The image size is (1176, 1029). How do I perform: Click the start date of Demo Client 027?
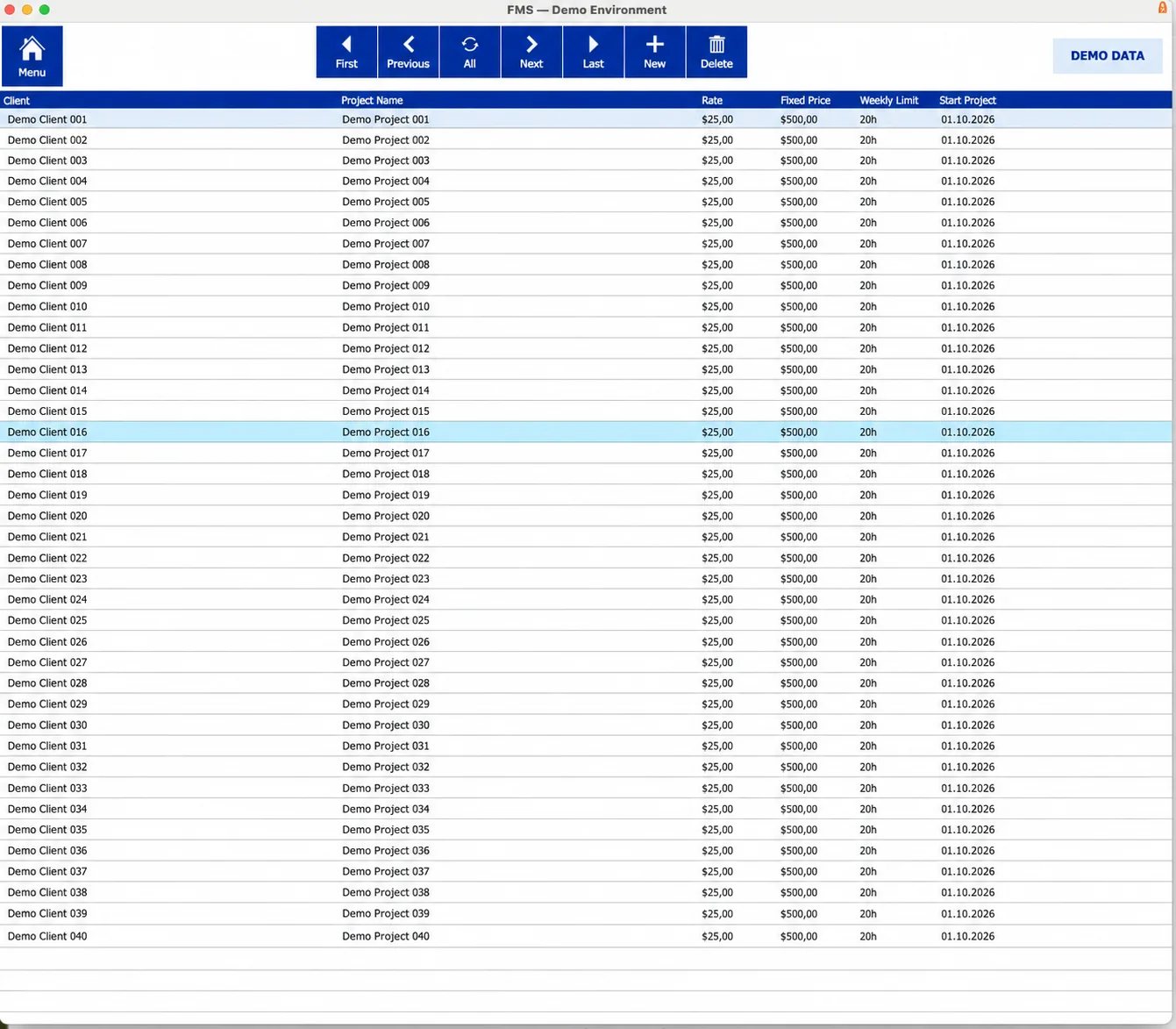click(968, 662)
